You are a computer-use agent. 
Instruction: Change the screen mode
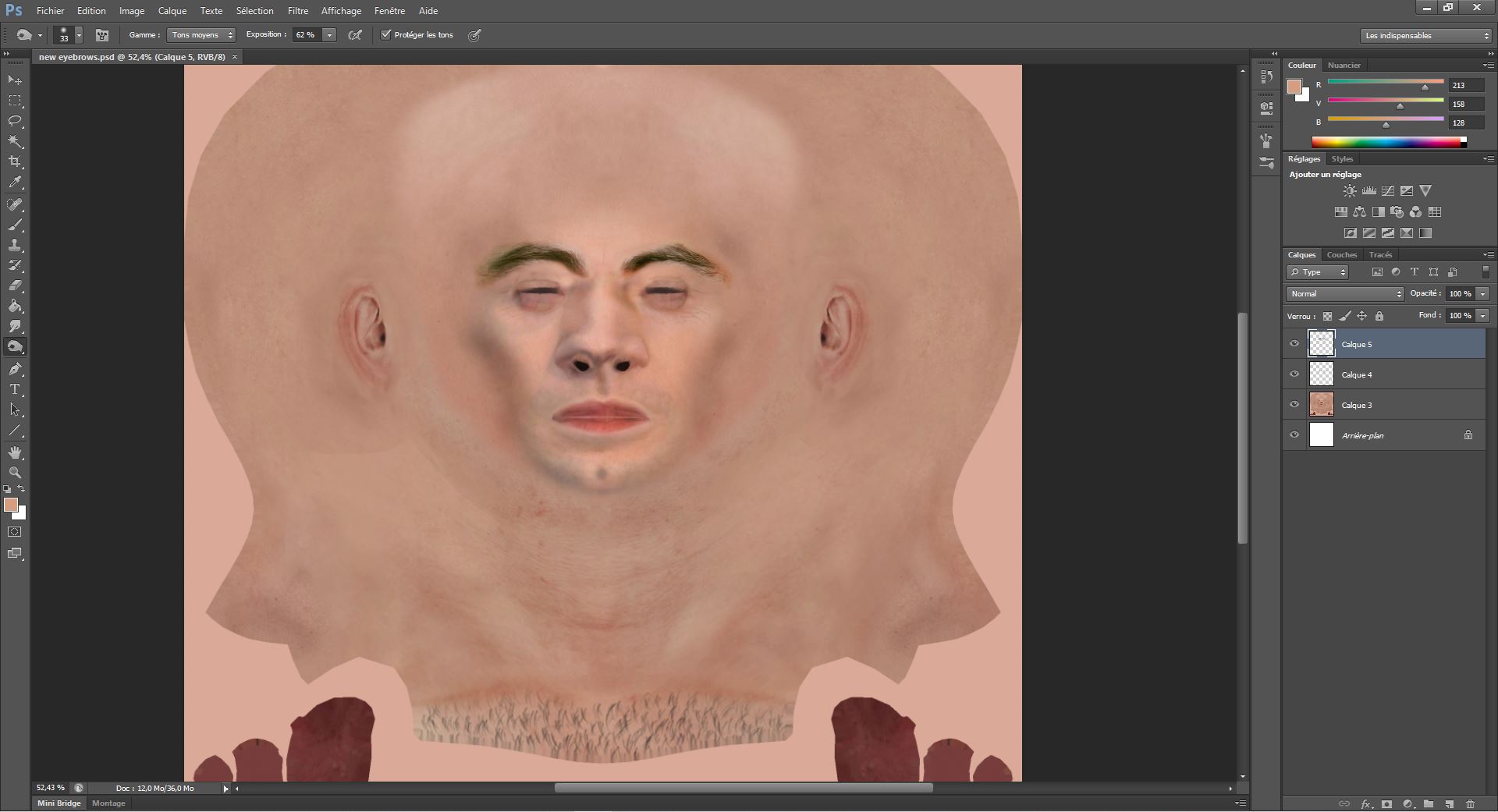(15, 554)
